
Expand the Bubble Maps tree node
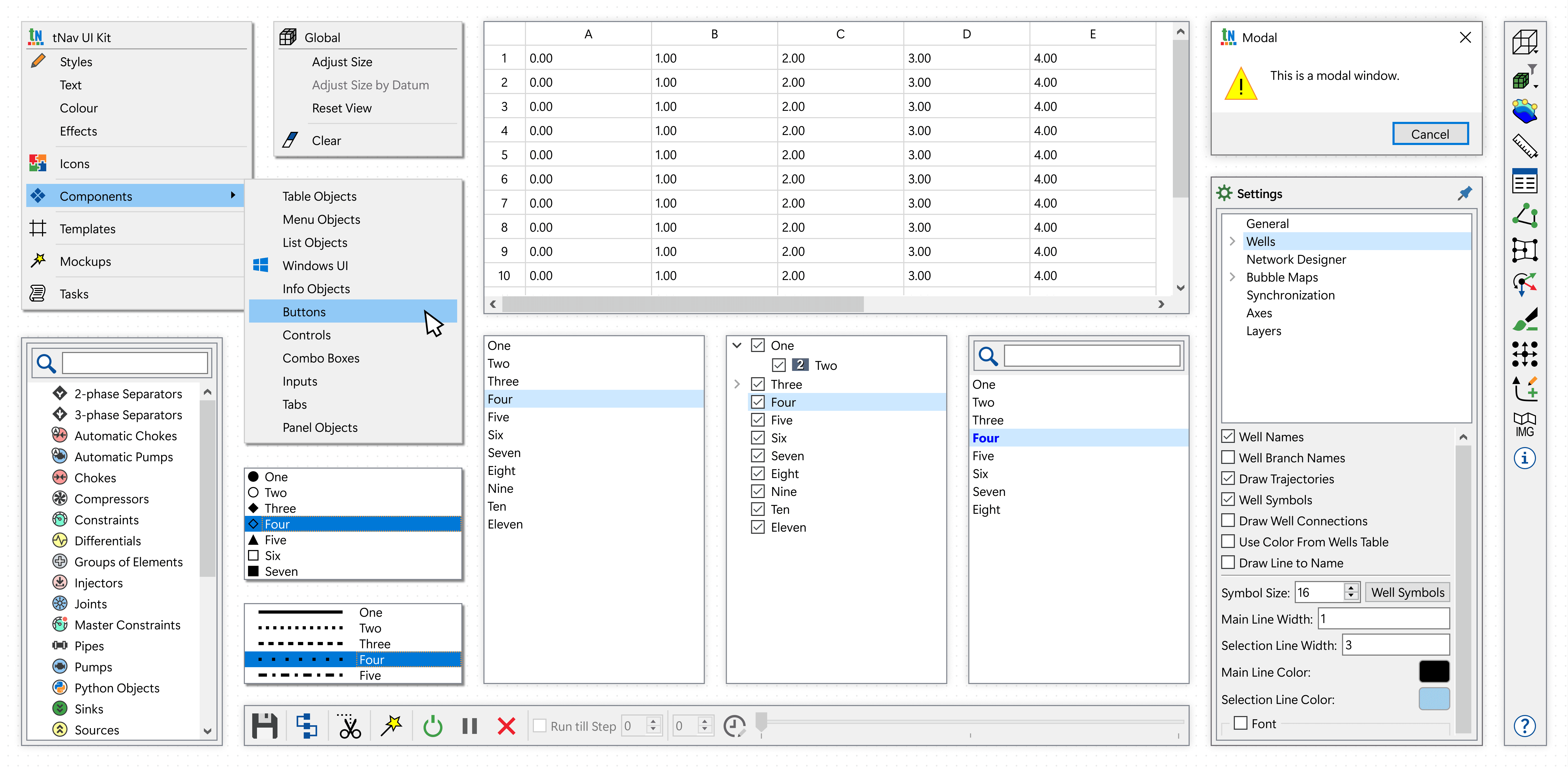tap(1232, 277)
